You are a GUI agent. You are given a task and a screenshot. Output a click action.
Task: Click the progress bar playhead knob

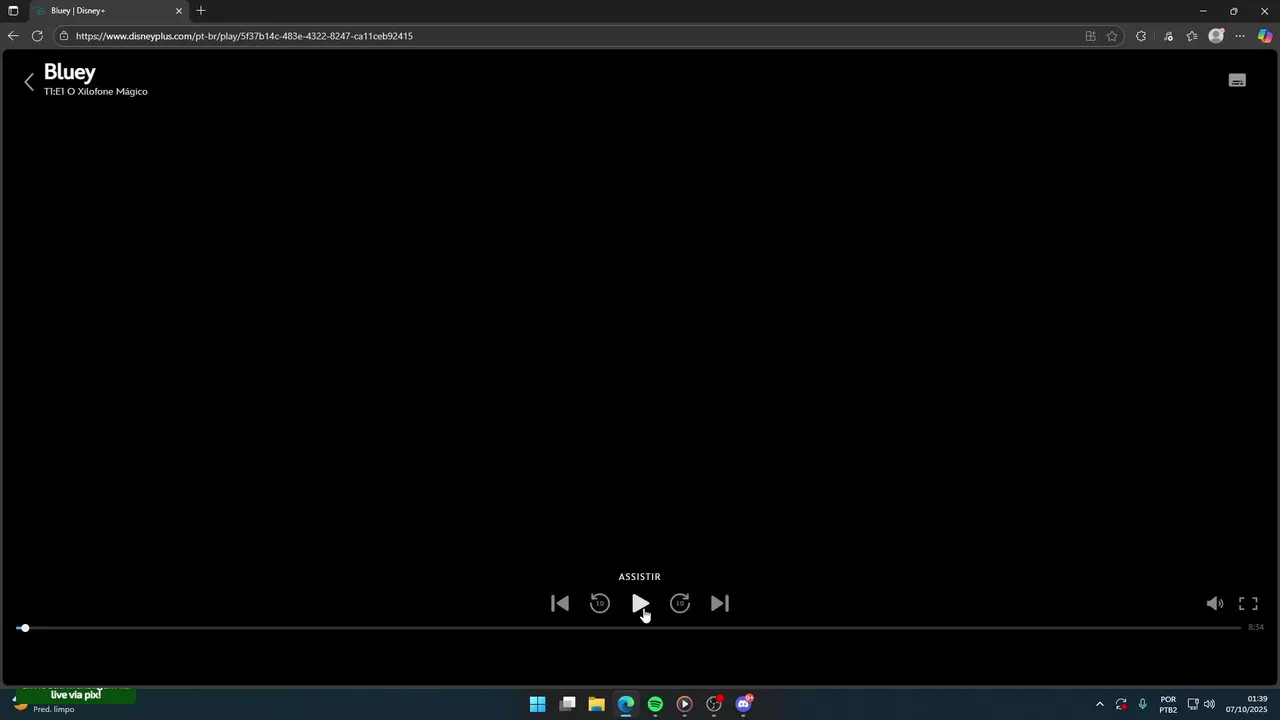click(24, 628)
